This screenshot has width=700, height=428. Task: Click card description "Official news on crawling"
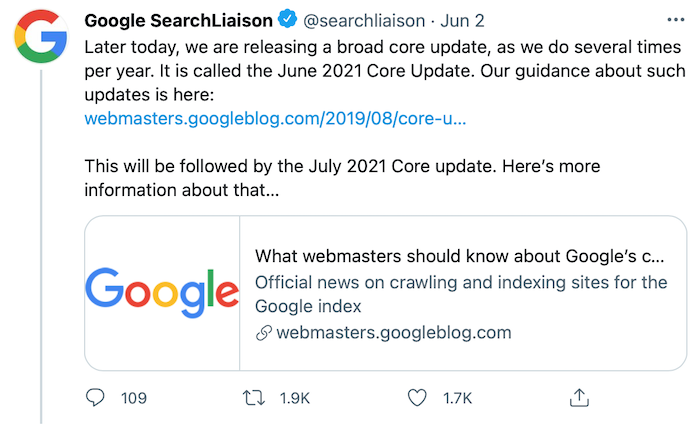pyautogui.click(x=461, y=294)
